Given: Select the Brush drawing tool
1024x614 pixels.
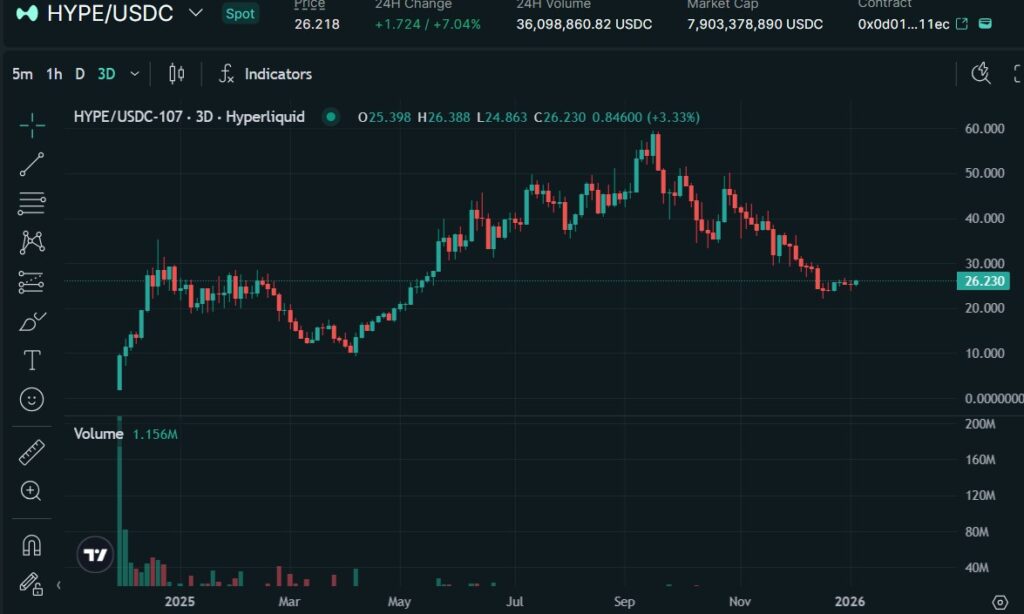Looking at the screenshot, I should (x=31, y=320).
